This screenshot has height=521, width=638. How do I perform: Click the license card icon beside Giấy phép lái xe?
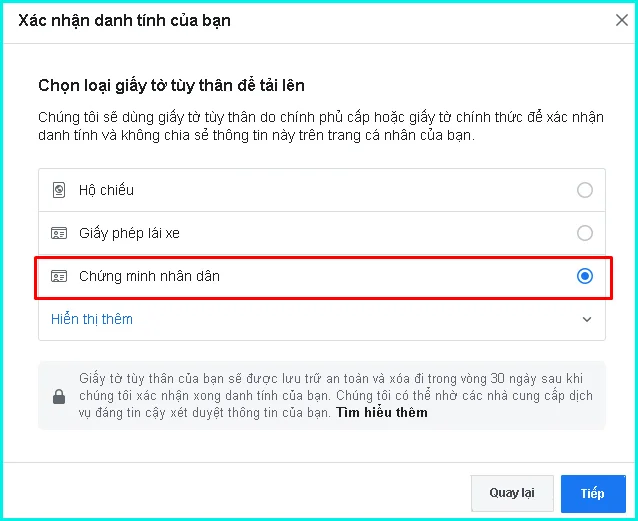59,234
